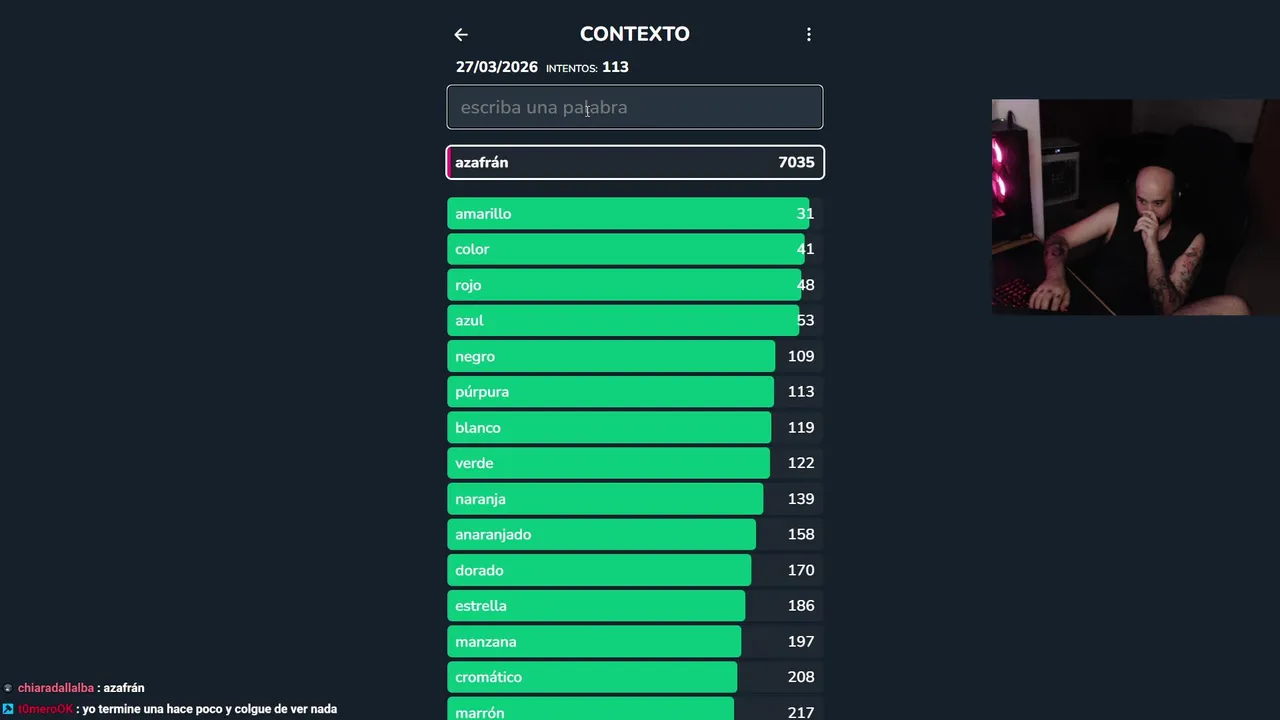
Task: Select the dorado guess bar
Action: pyautogui.click(x=634, y=570)
